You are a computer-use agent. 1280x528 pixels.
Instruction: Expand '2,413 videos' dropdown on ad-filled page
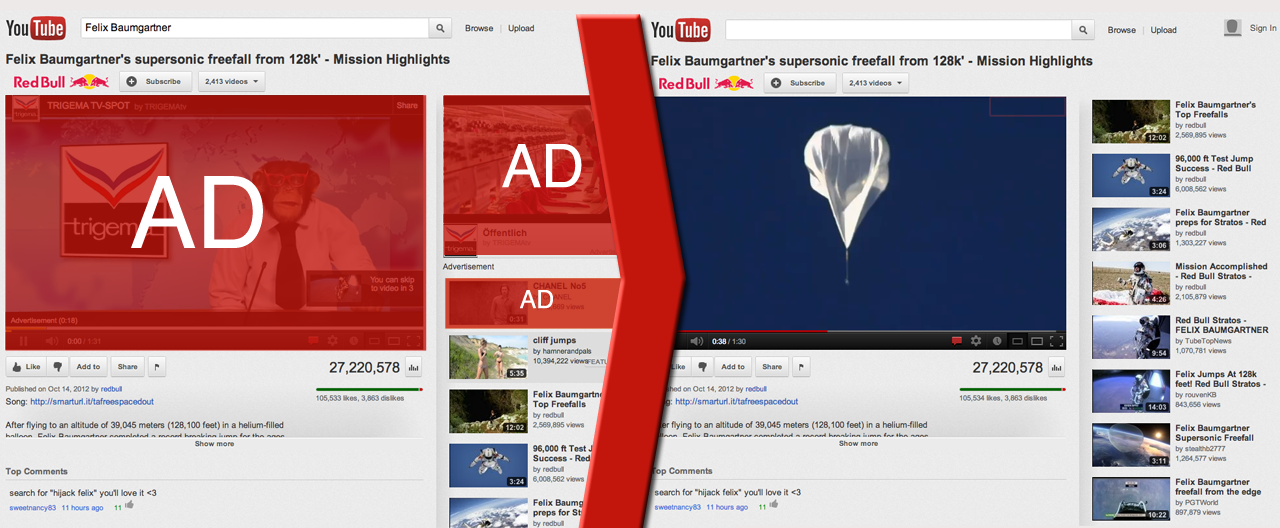pos(232,82)
